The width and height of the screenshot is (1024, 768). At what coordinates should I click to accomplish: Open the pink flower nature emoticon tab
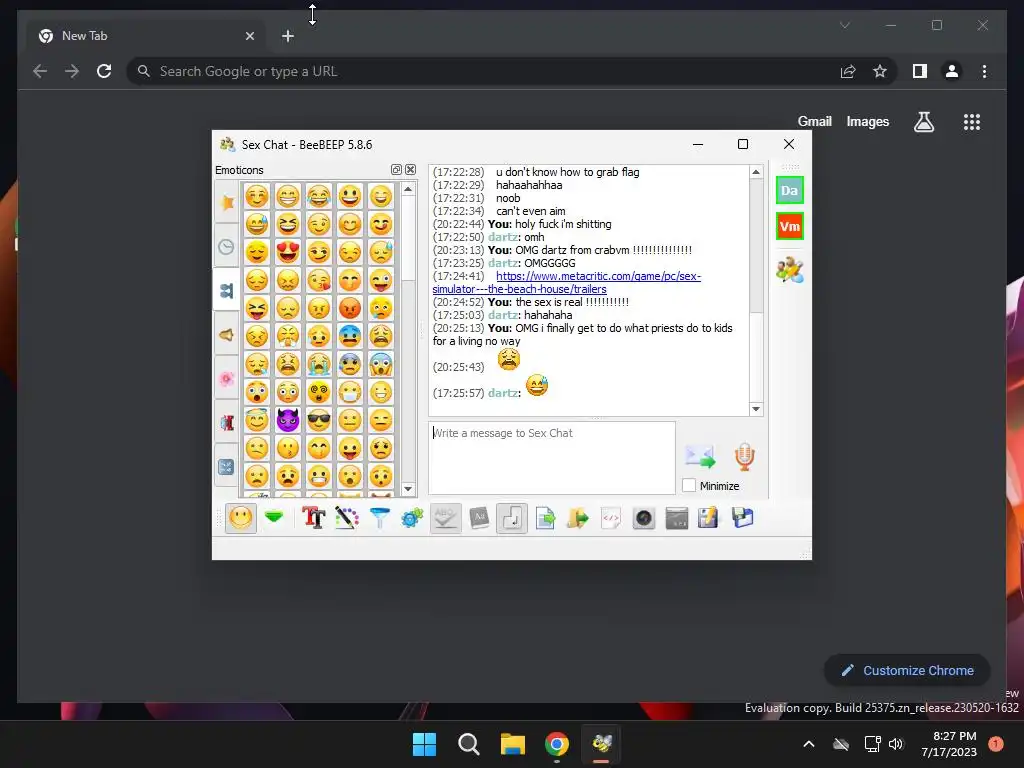pos(227,378)
